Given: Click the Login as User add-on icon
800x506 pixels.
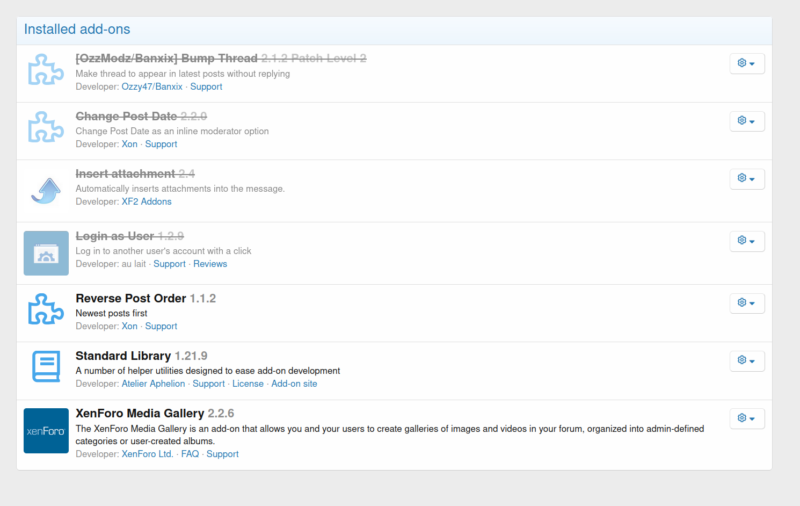Looking at the screenshot, I should pyautogui.click(x=46, y=253).
